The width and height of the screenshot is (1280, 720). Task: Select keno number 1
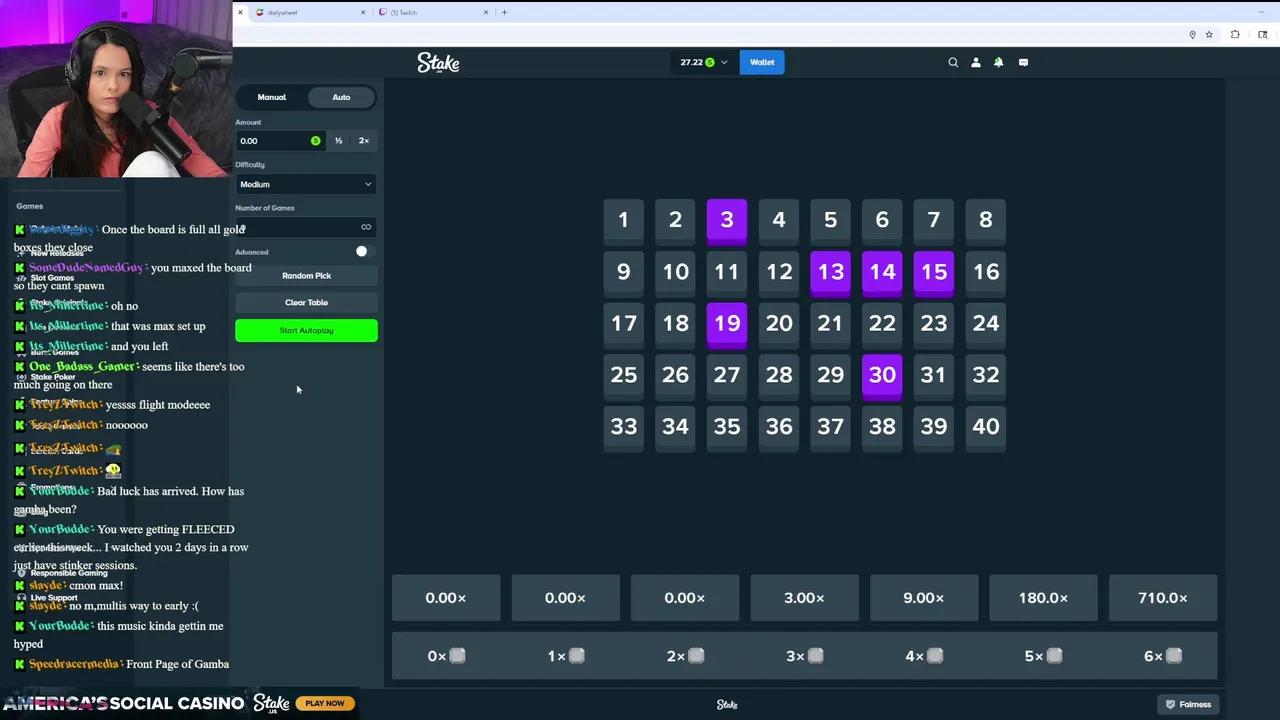pos(623,220)
